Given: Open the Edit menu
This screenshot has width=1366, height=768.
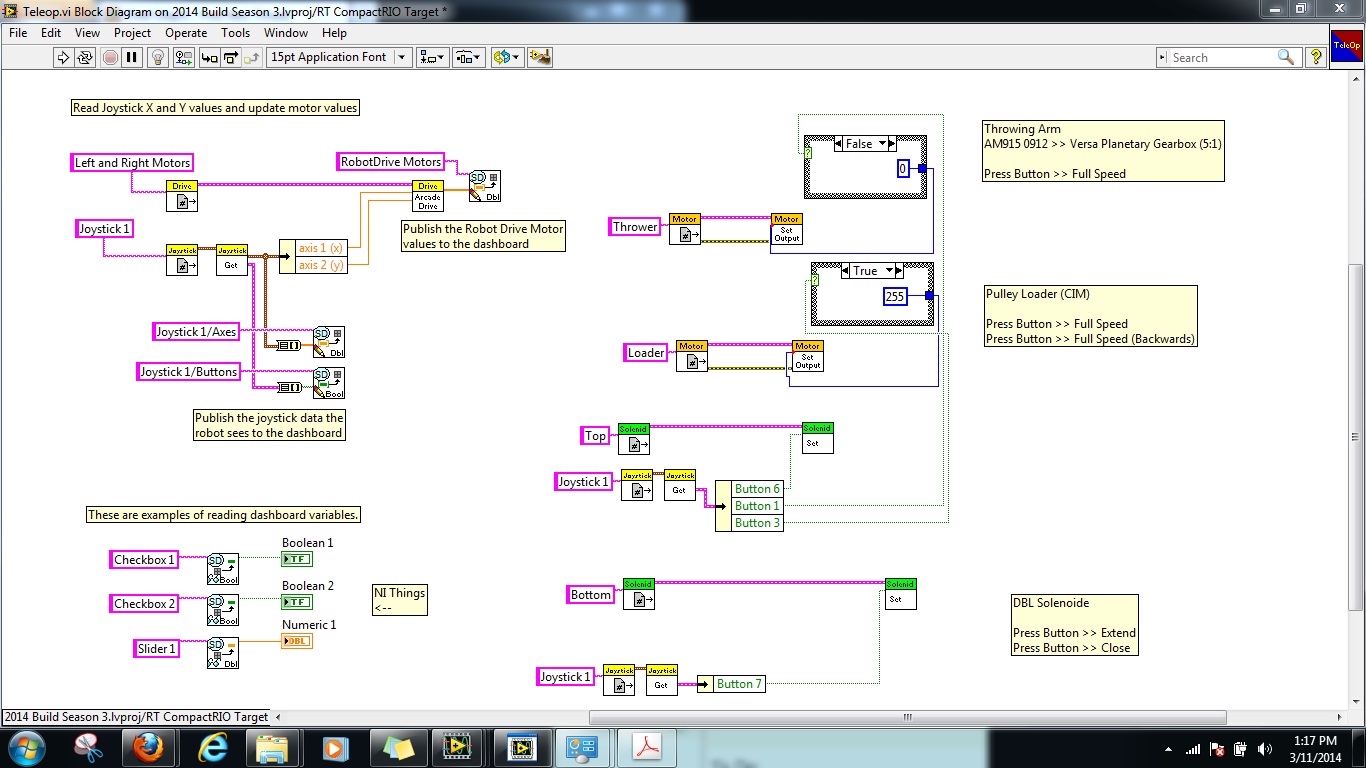Looking at the screenshot, I should (51, 33).
